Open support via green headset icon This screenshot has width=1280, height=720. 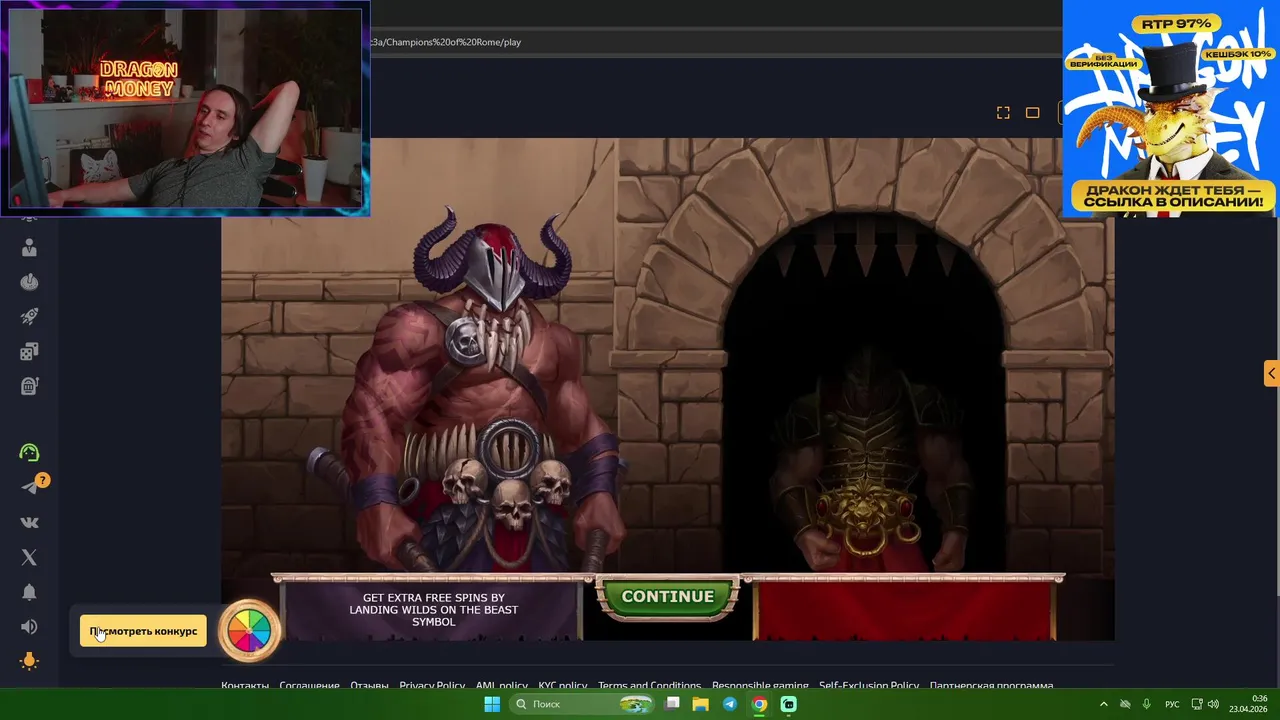coord(29,453)
